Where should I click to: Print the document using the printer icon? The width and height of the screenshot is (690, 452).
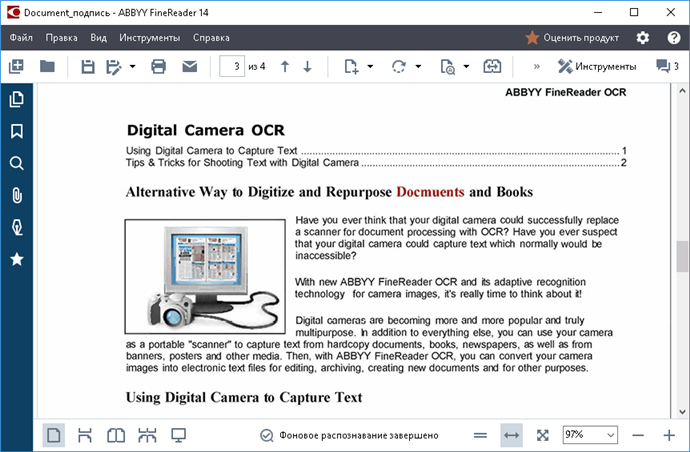tap(158, 66)
